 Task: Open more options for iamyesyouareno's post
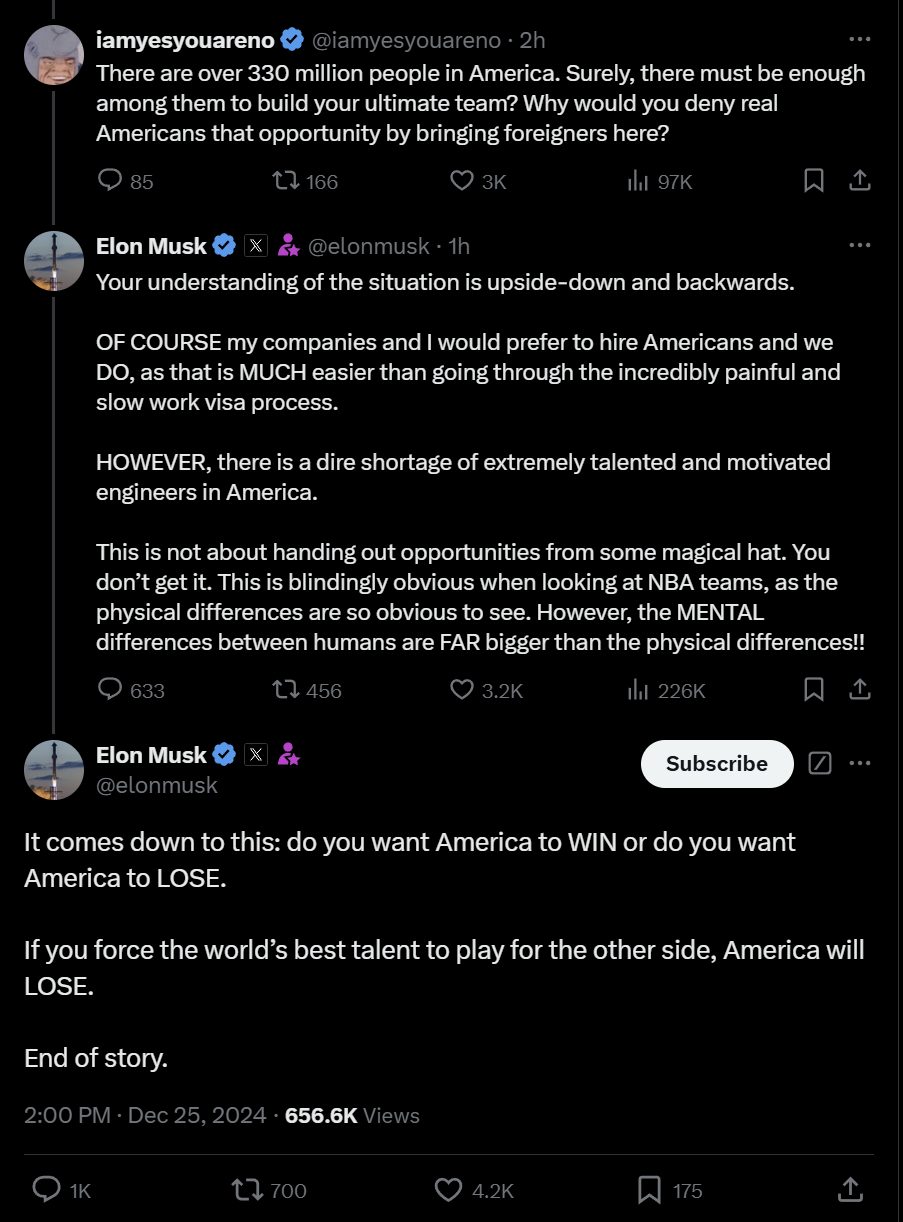tap(859, 40)
